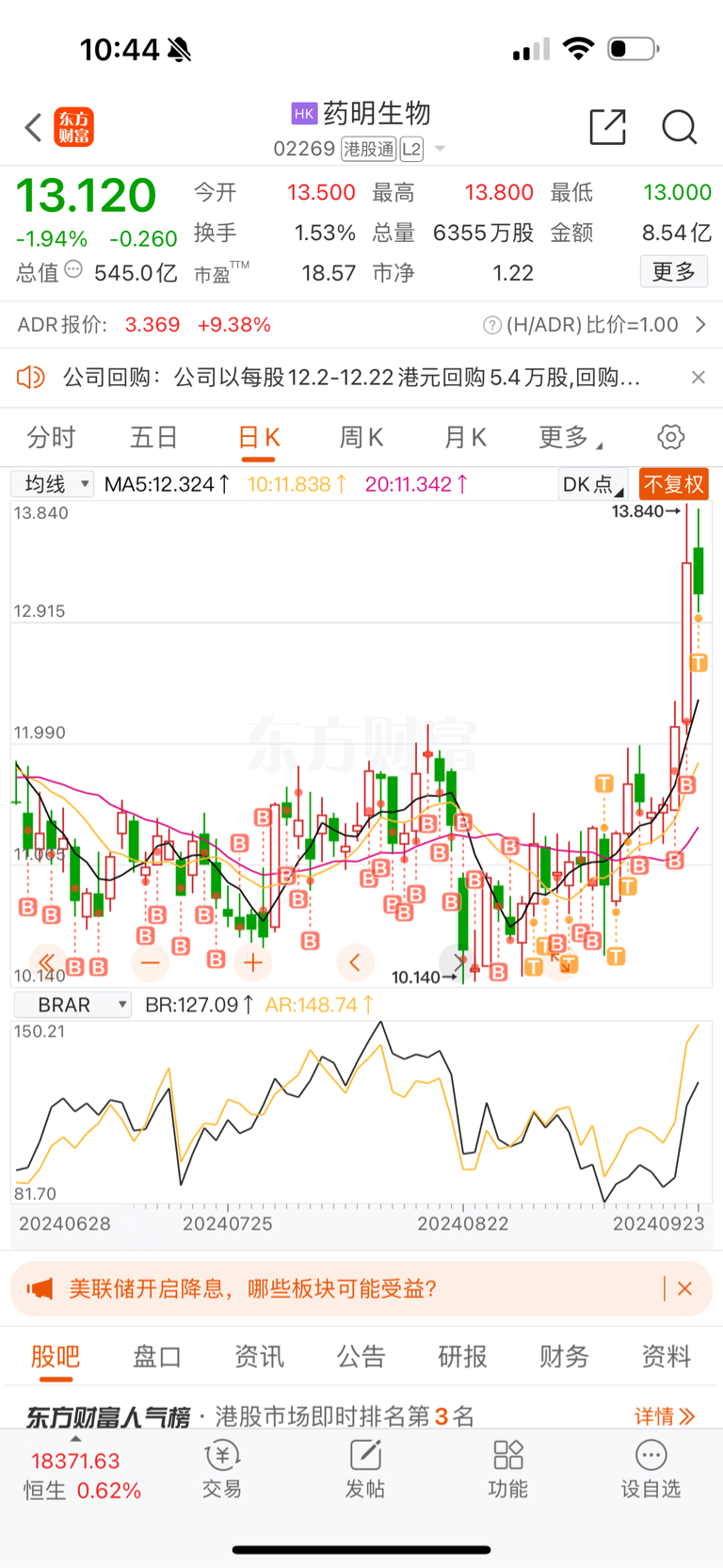Viewport: 723px width, 1568px height.
Task: Open the 均线 indicator dropdown
Action: point(53,484)
